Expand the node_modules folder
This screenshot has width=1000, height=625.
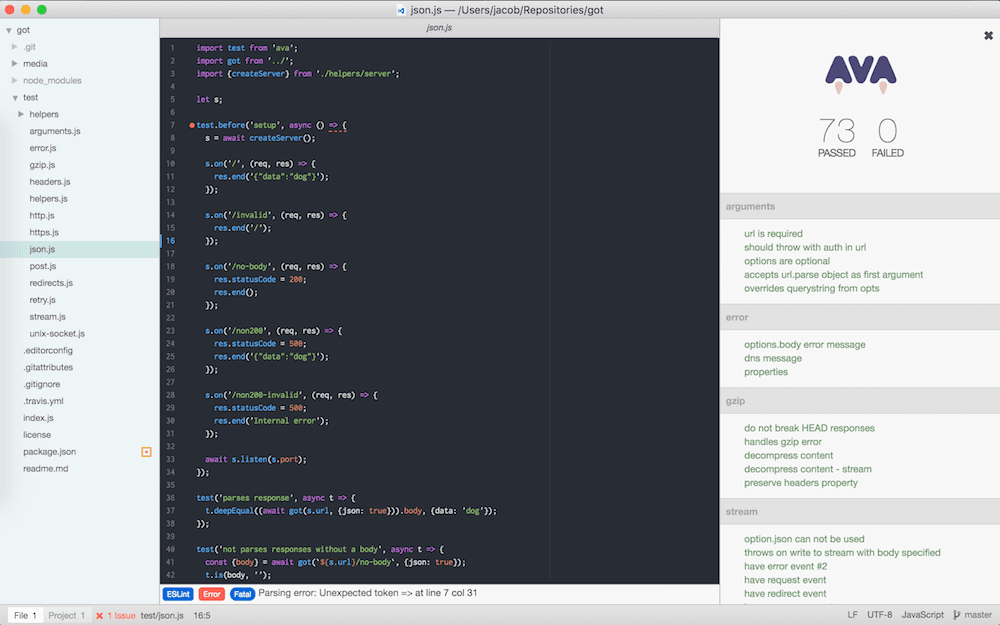[15, 80]
